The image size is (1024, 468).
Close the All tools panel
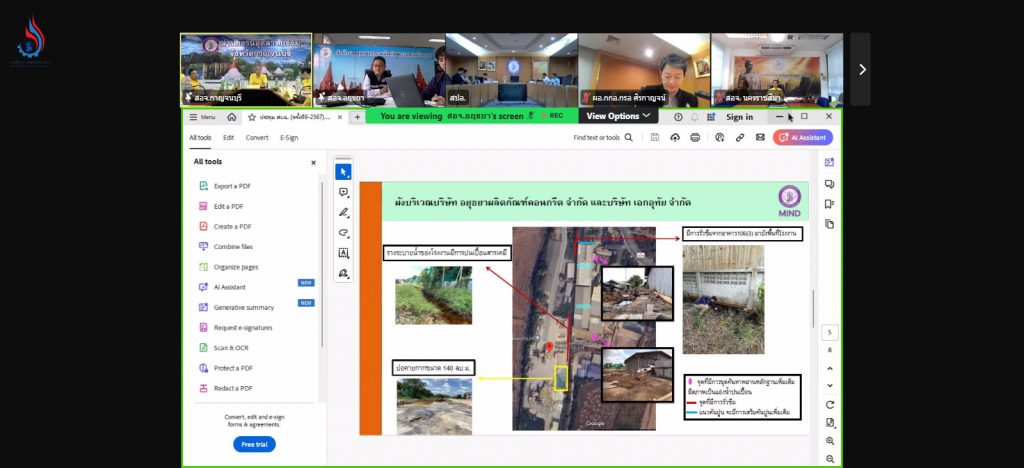[313, 162]
